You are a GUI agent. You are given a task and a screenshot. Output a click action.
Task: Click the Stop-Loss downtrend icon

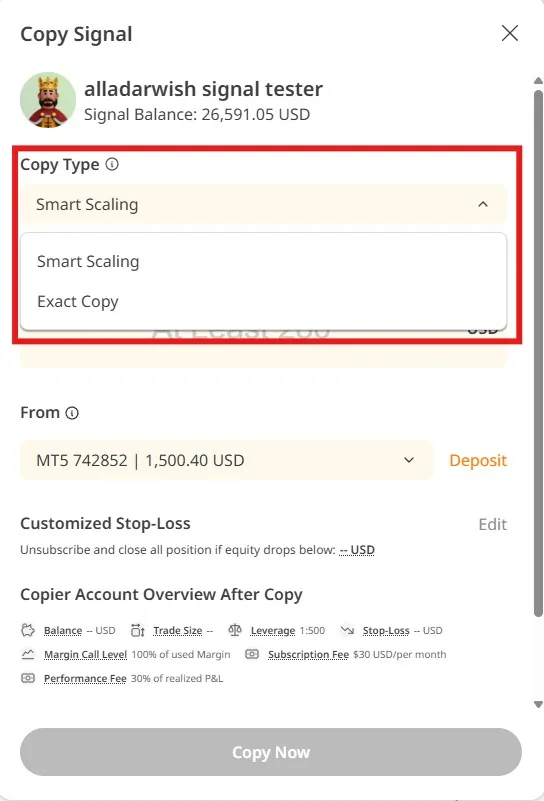point(347,630)
